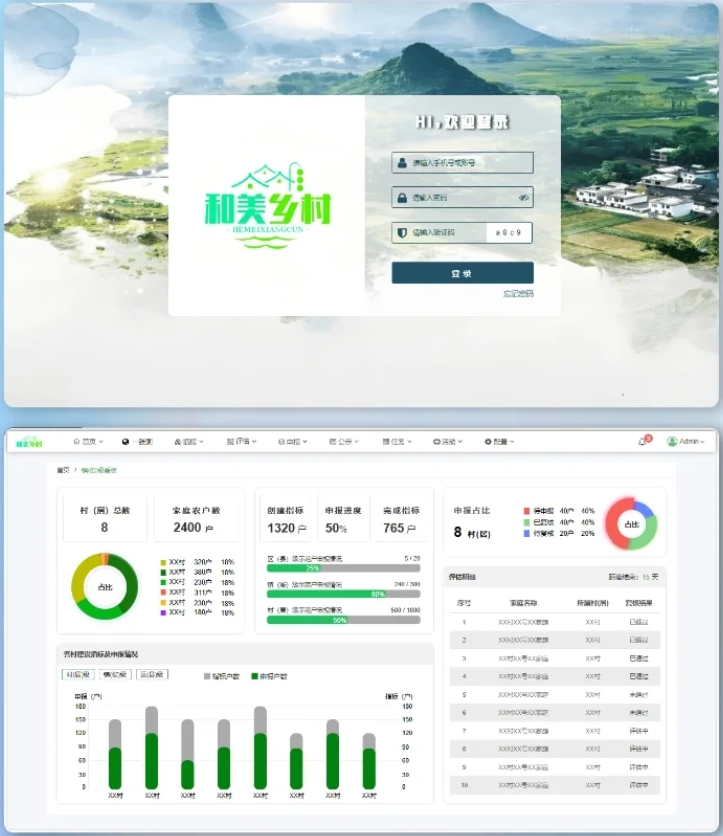Click the 申报进度 50% card
The image size is (723, 836).
click(343, 519)
